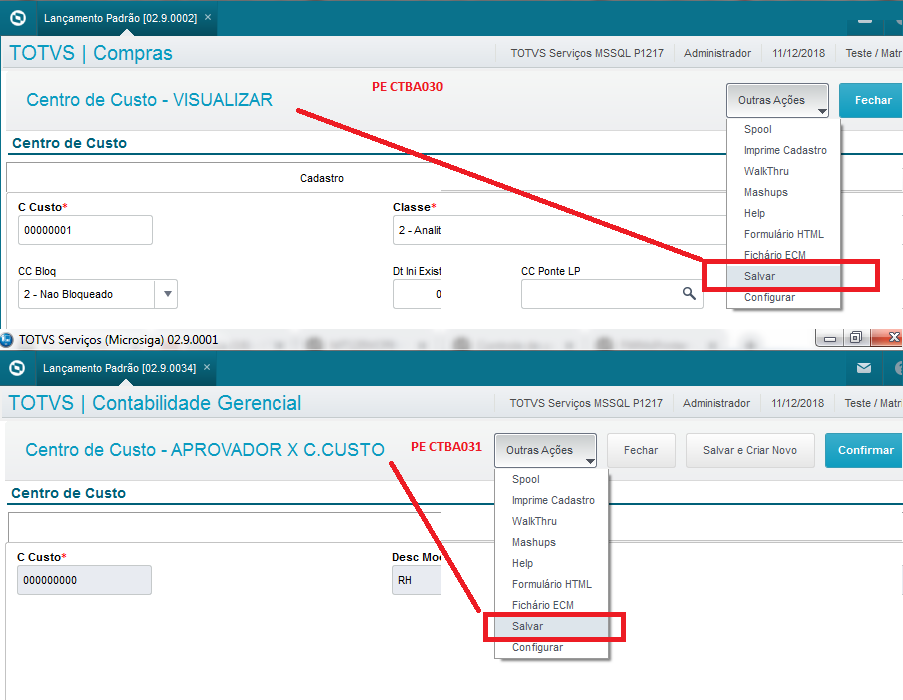Click Teste / Matriz in Compras header

pyautogui.click(x=874, y=53)
